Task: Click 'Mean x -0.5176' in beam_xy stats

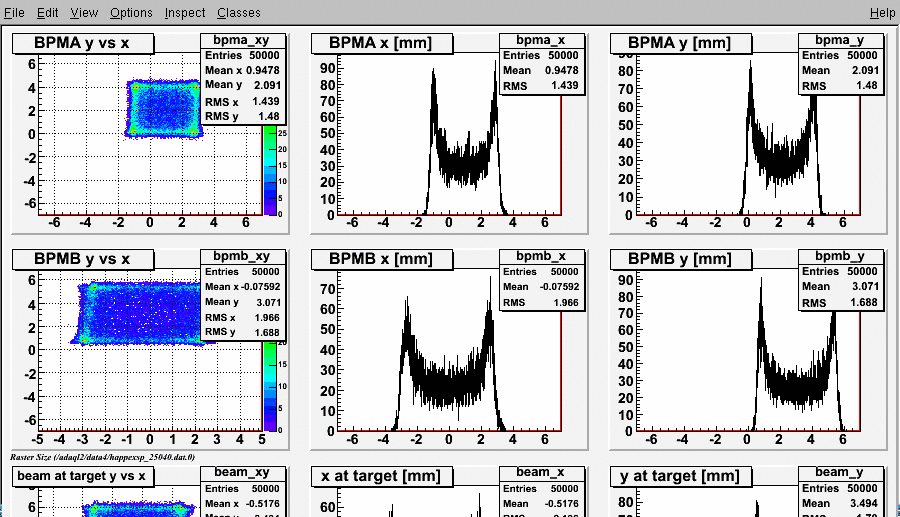Action: (242, 503)
